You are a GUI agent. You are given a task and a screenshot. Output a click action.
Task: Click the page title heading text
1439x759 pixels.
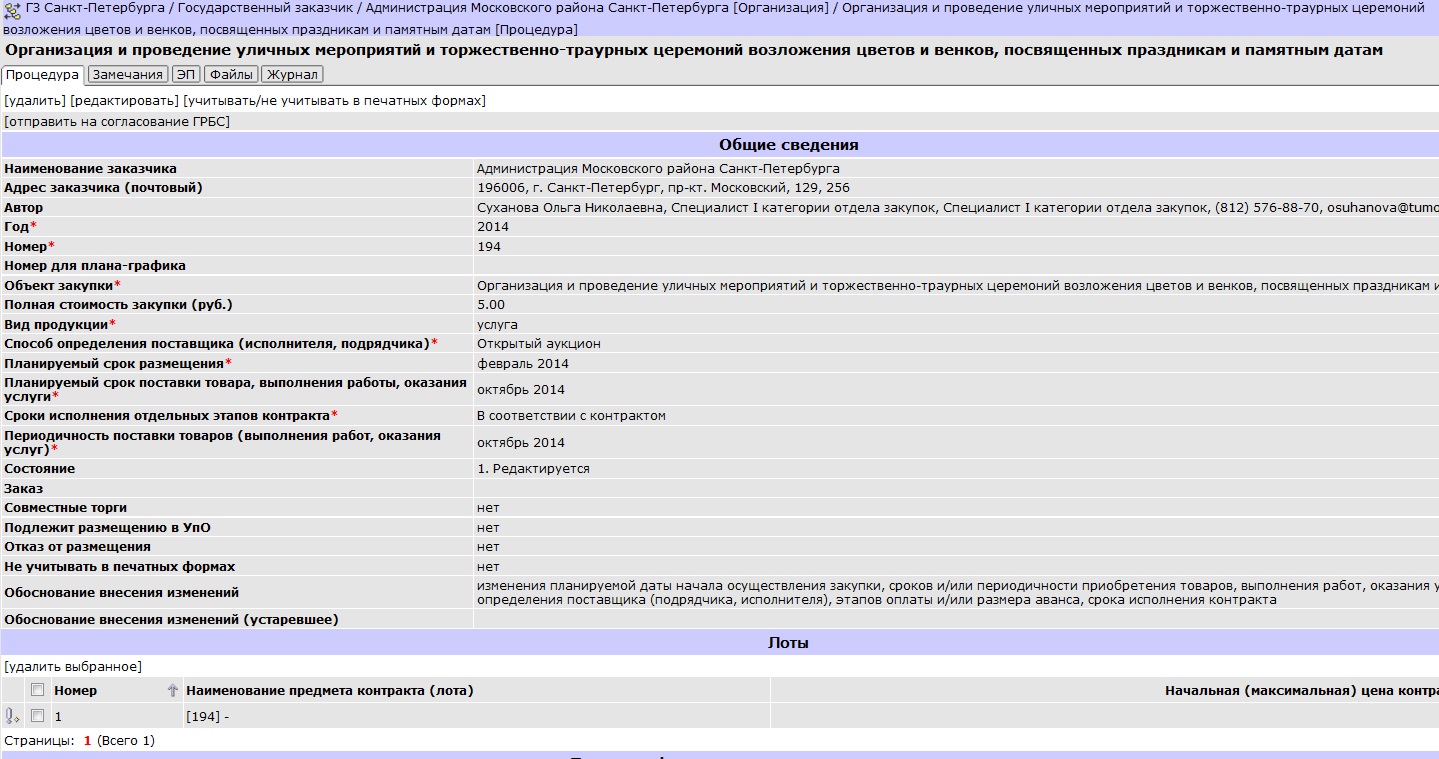pos(694,50)
